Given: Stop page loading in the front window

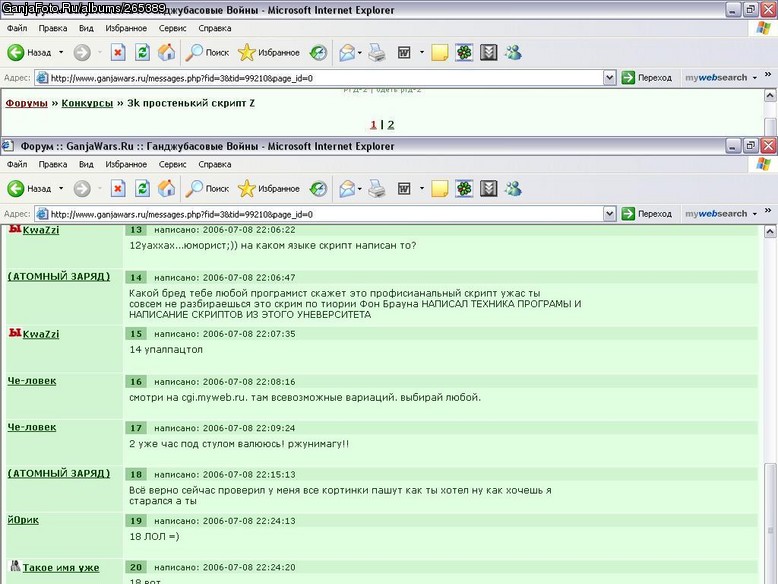Looking at the screenshot, I should [118, 189].
